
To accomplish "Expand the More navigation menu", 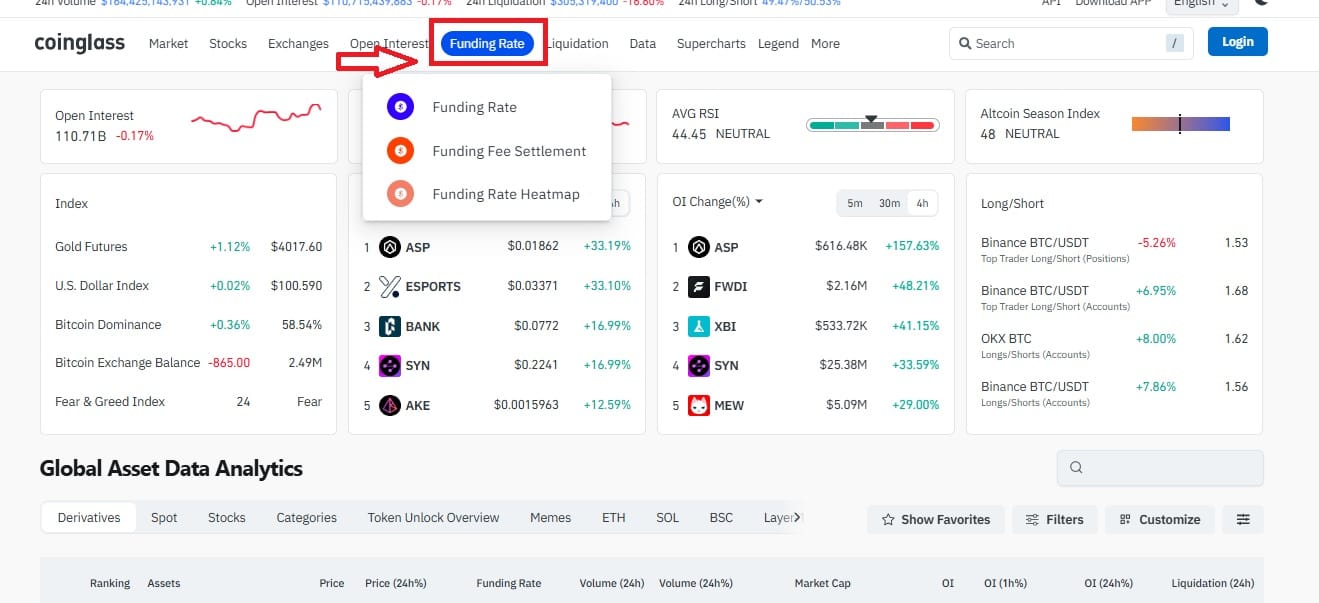I will coord(825,43).
